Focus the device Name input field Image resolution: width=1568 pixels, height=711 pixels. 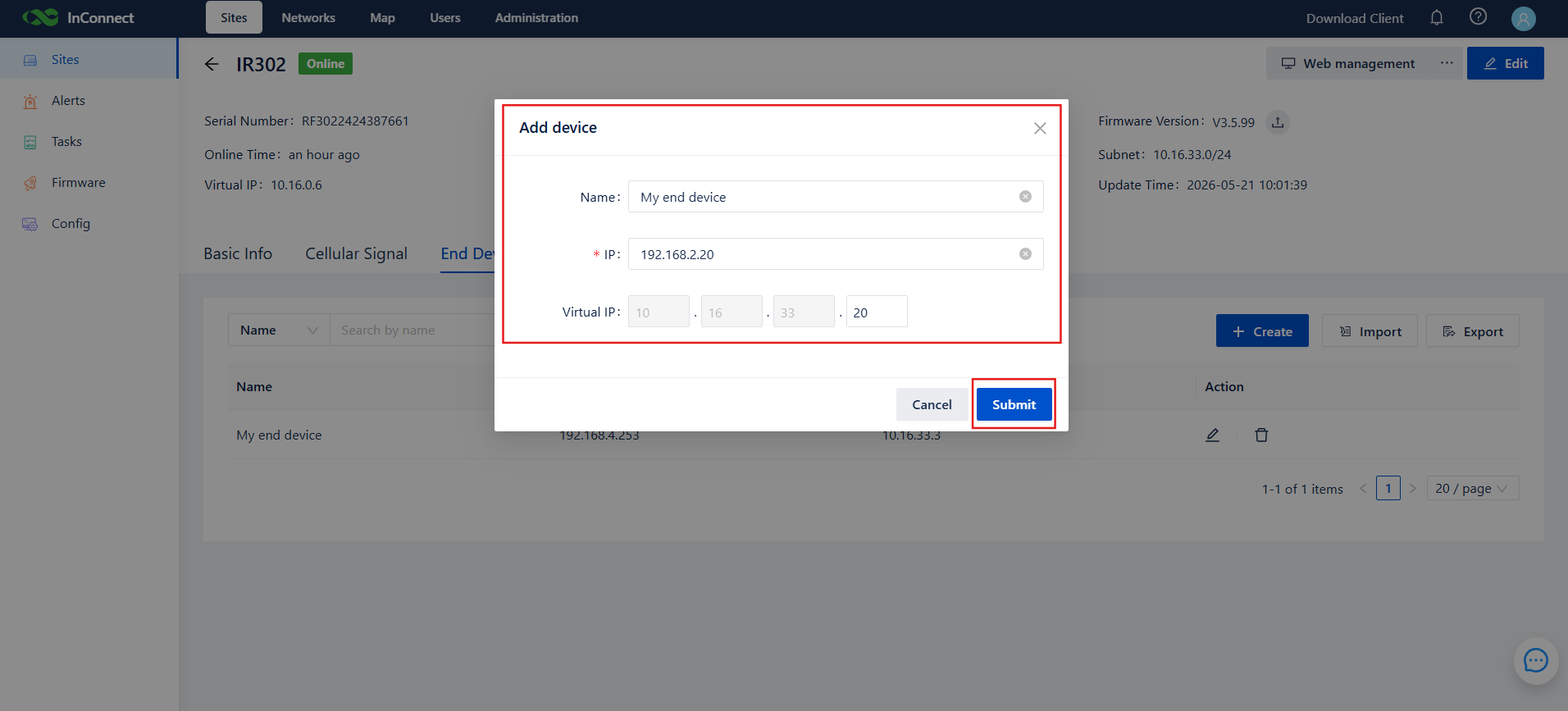point(836,197)
